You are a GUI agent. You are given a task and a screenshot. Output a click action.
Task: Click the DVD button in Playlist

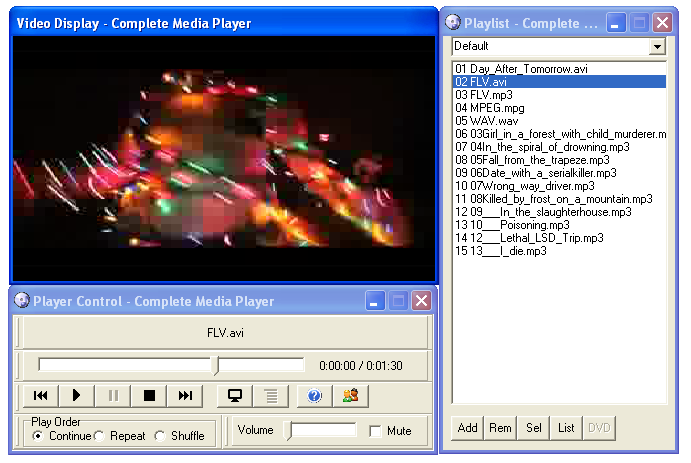(x=599, y=428)
